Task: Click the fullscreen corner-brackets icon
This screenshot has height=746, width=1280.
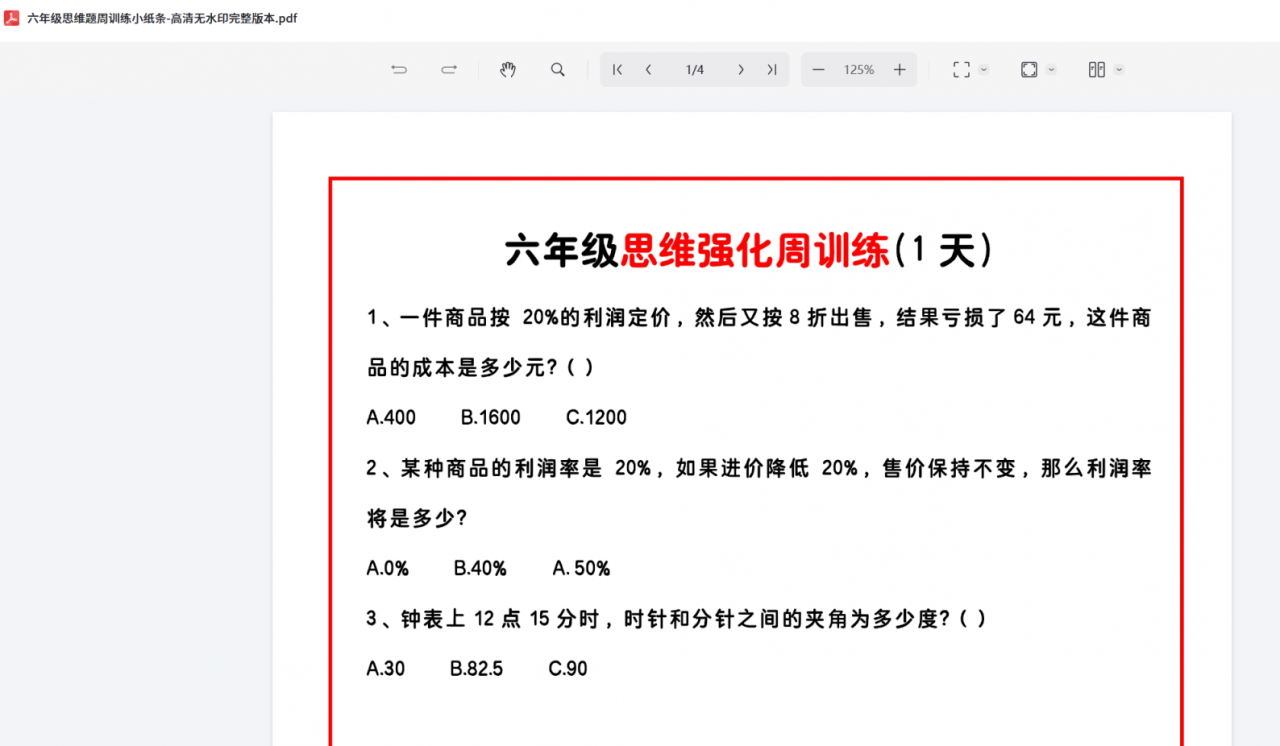Action: click(x=961, y=70)
